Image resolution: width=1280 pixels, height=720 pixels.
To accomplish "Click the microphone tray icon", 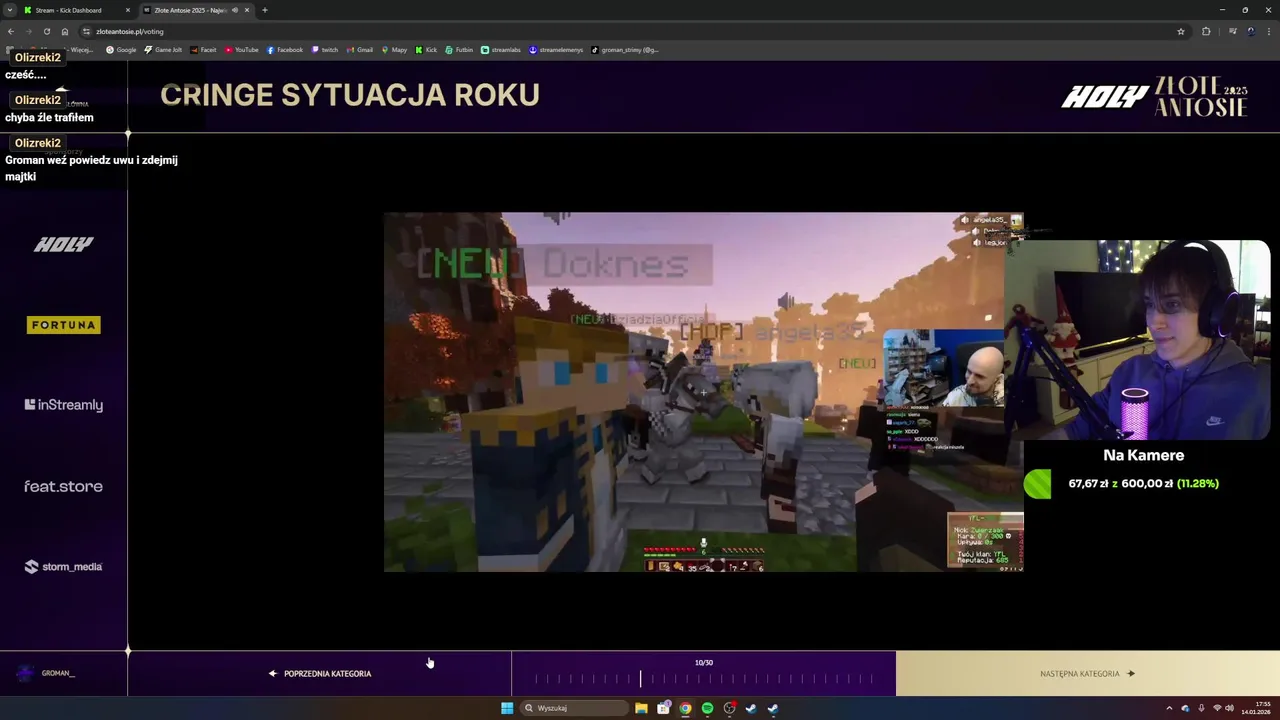I will pos(1201,708).
